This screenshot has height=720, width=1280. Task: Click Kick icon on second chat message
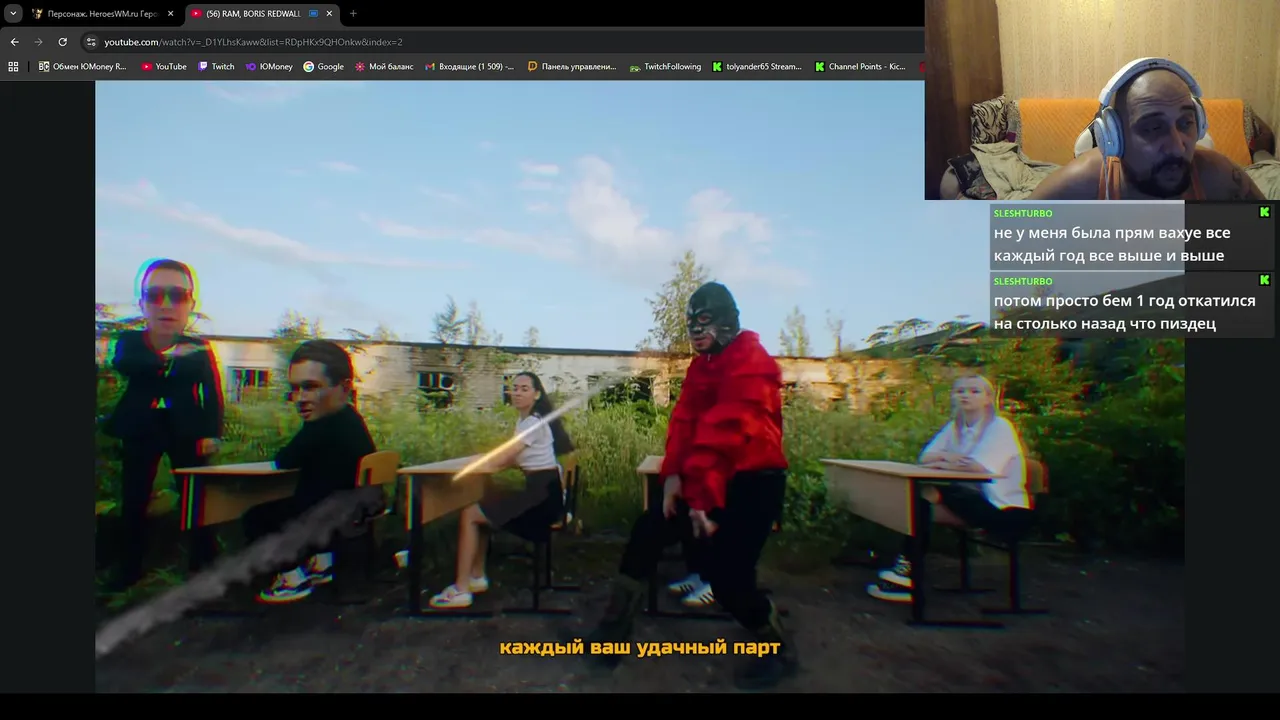point(1264,280)
